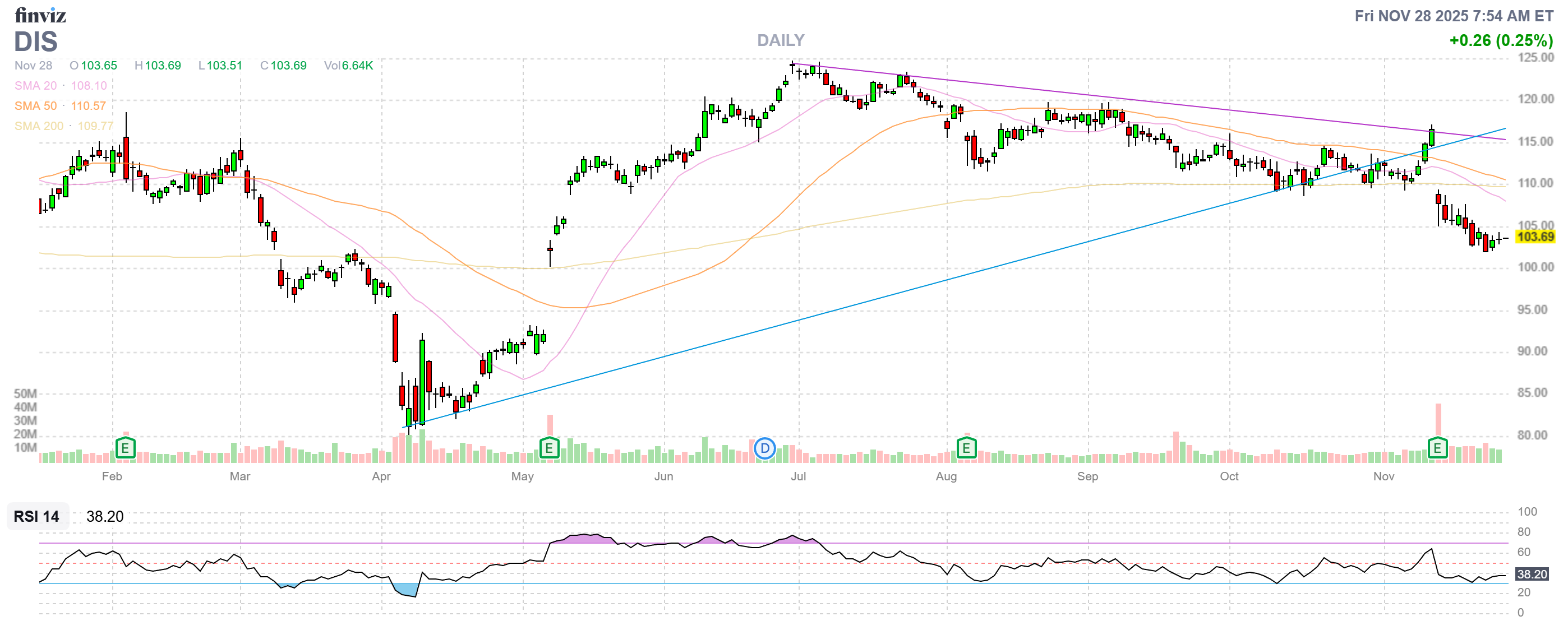Click the Vol 6.64K readout

pyautogui.click(x=348, y=66)
